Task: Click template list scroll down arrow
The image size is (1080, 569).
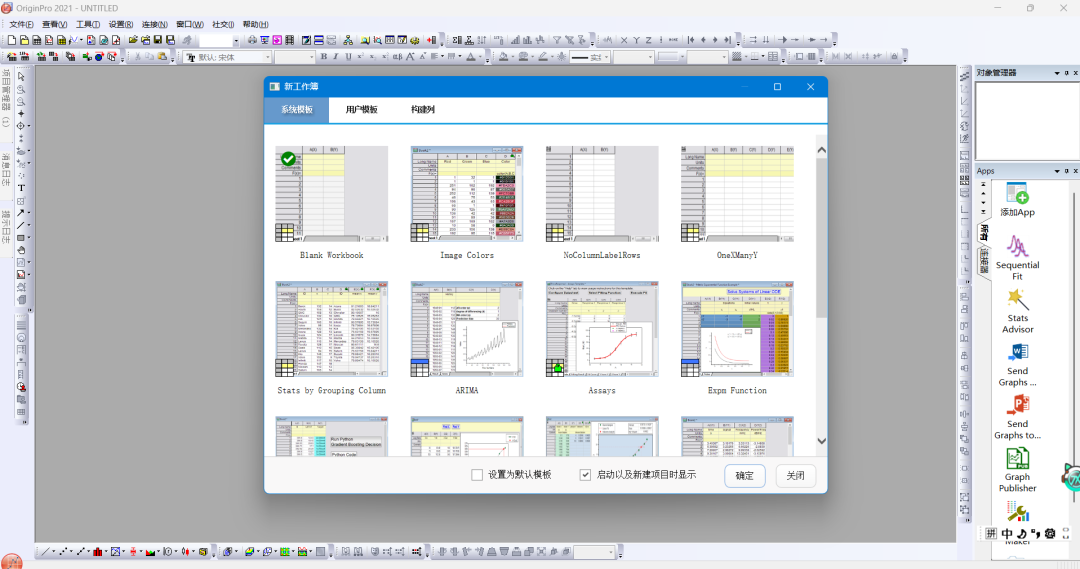Action: click(821, 441)
